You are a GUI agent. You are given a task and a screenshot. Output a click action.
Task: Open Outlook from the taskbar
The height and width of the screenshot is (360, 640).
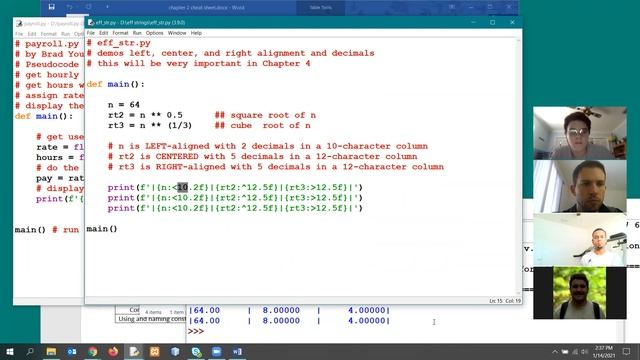pos(72,351)
